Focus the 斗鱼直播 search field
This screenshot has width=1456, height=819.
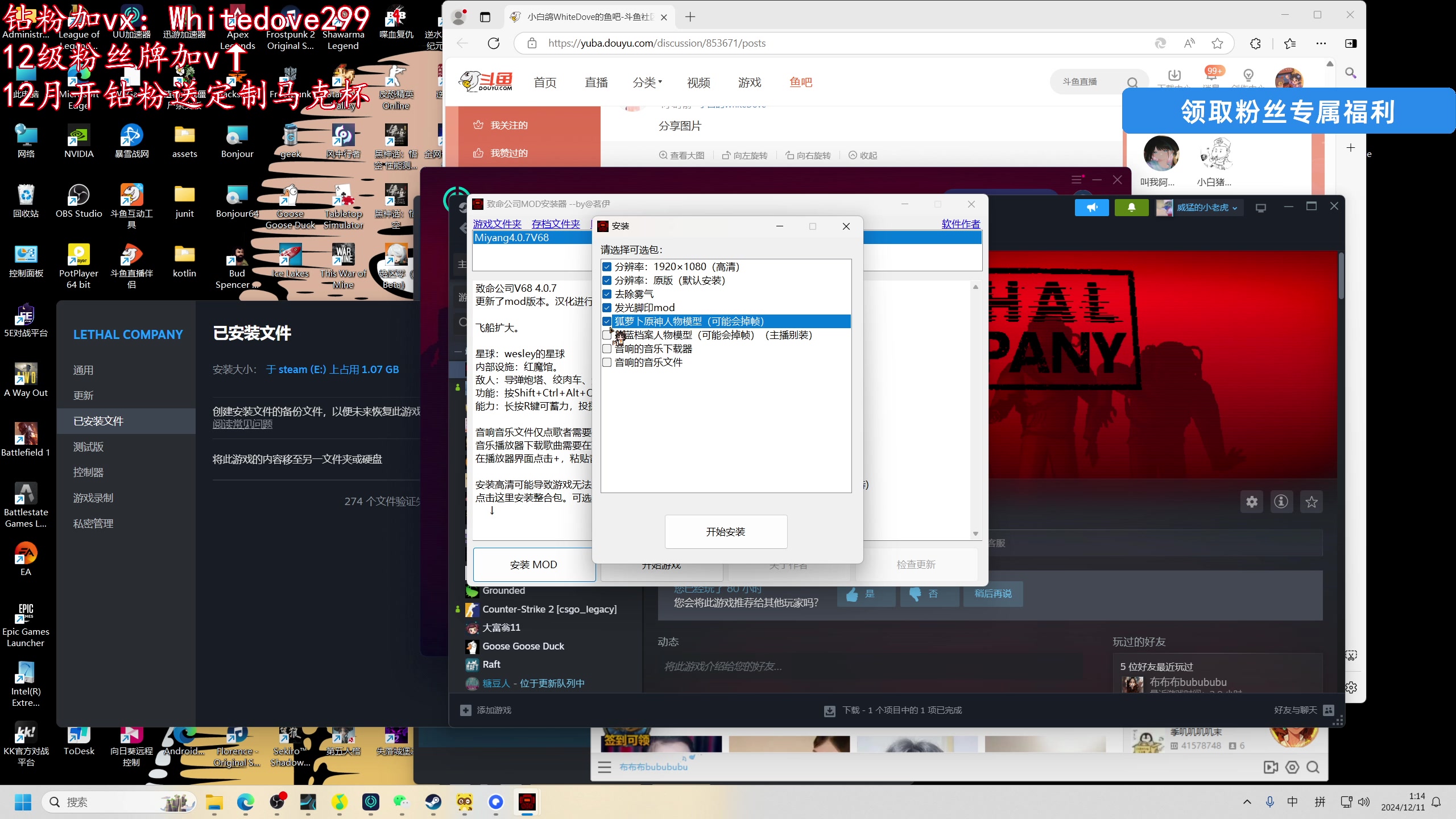(x=1086, y=82)
